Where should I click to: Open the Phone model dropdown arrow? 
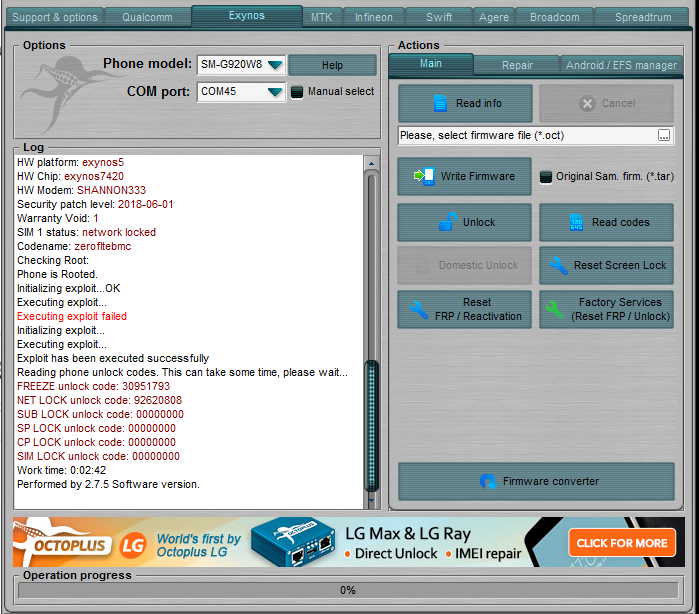[275, 65]
